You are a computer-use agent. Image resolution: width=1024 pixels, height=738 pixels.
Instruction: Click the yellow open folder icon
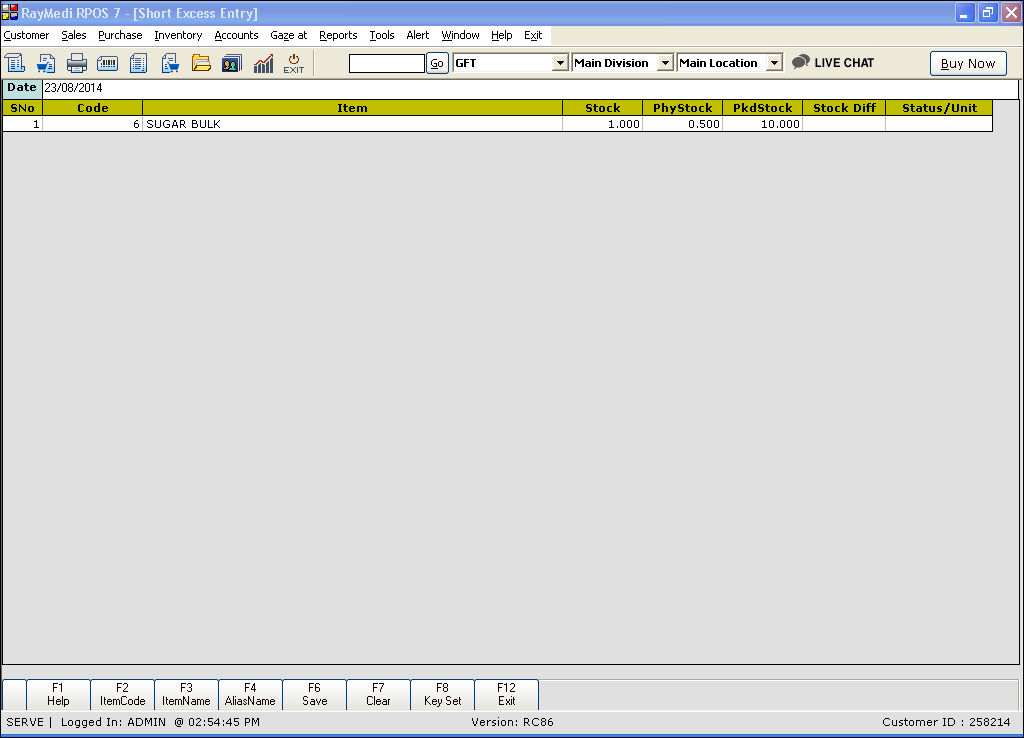pos(201,63)
